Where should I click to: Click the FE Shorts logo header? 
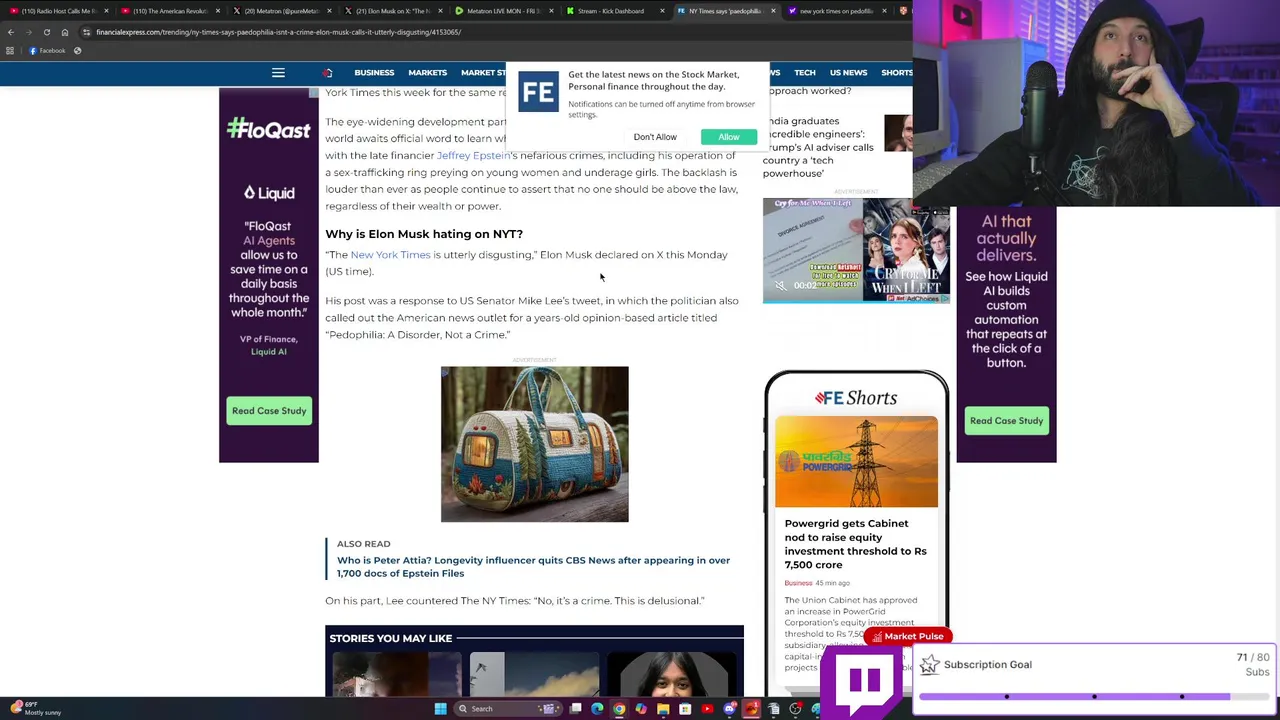click(x=856, y=398)
